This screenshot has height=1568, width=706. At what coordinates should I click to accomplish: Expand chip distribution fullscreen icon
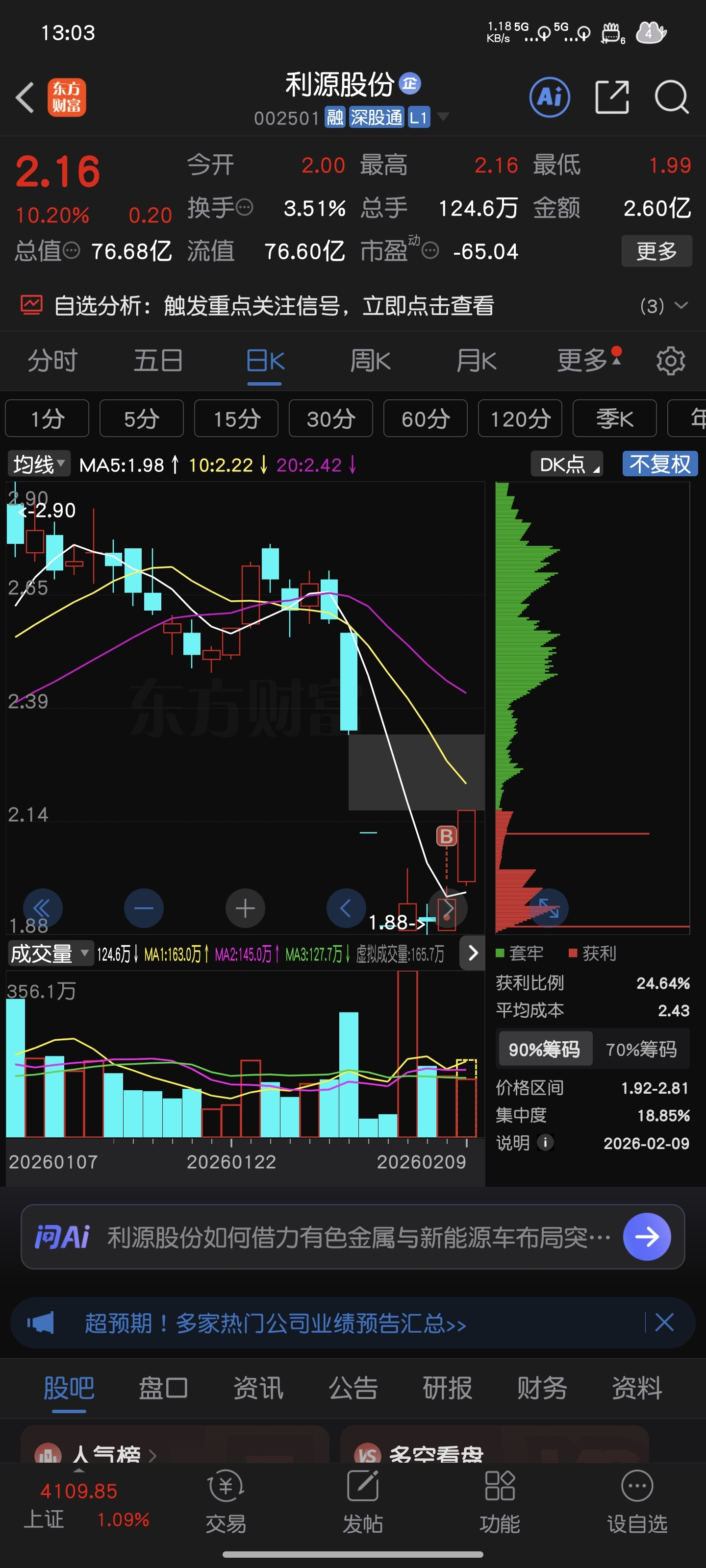pyautogui.click(x=549, y=908)
